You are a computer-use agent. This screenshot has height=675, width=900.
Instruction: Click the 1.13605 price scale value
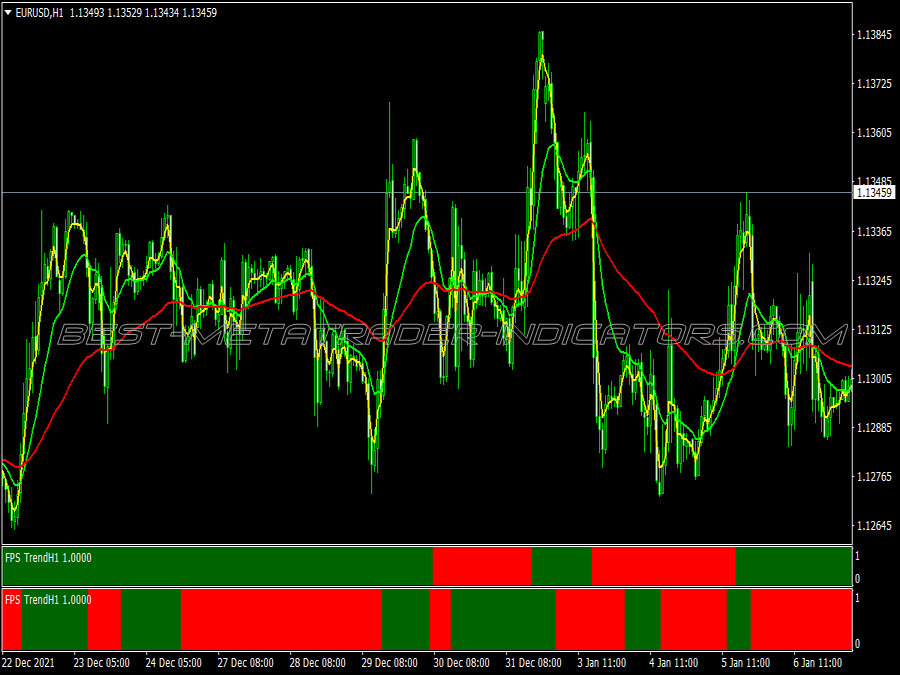(874, 133)
